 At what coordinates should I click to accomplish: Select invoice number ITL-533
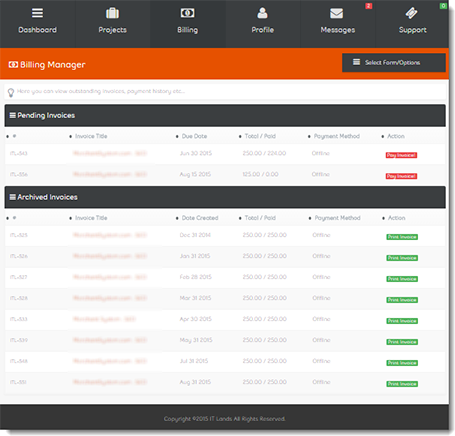pos(19,319)
